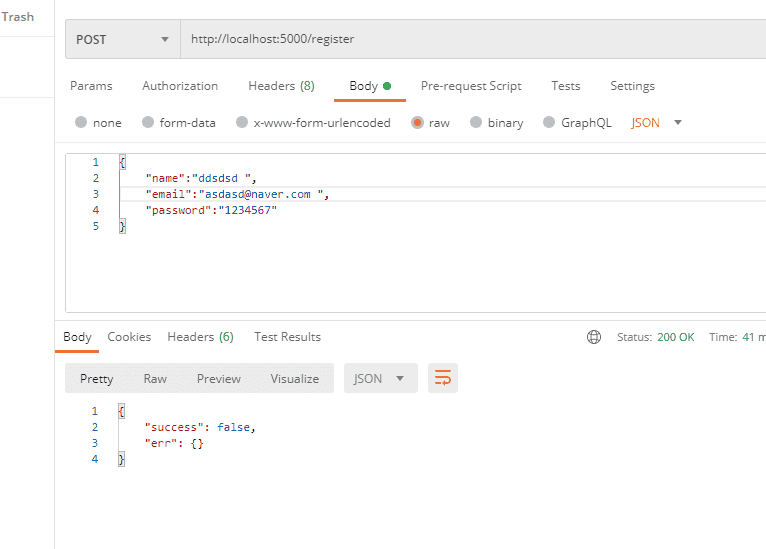Expand the orange JSON body format dropdown
766x549 pixels.
[x=656, y=123]
